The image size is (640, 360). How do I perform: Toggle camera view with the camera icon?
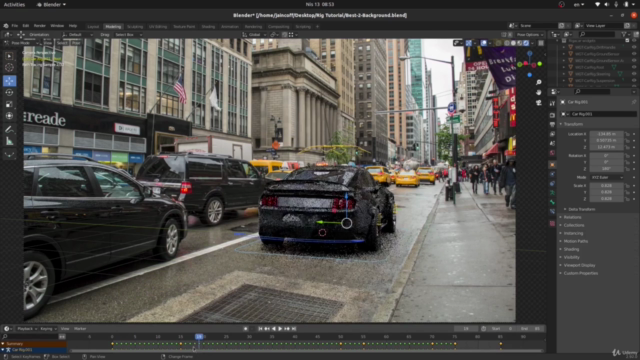pos(538,103)
